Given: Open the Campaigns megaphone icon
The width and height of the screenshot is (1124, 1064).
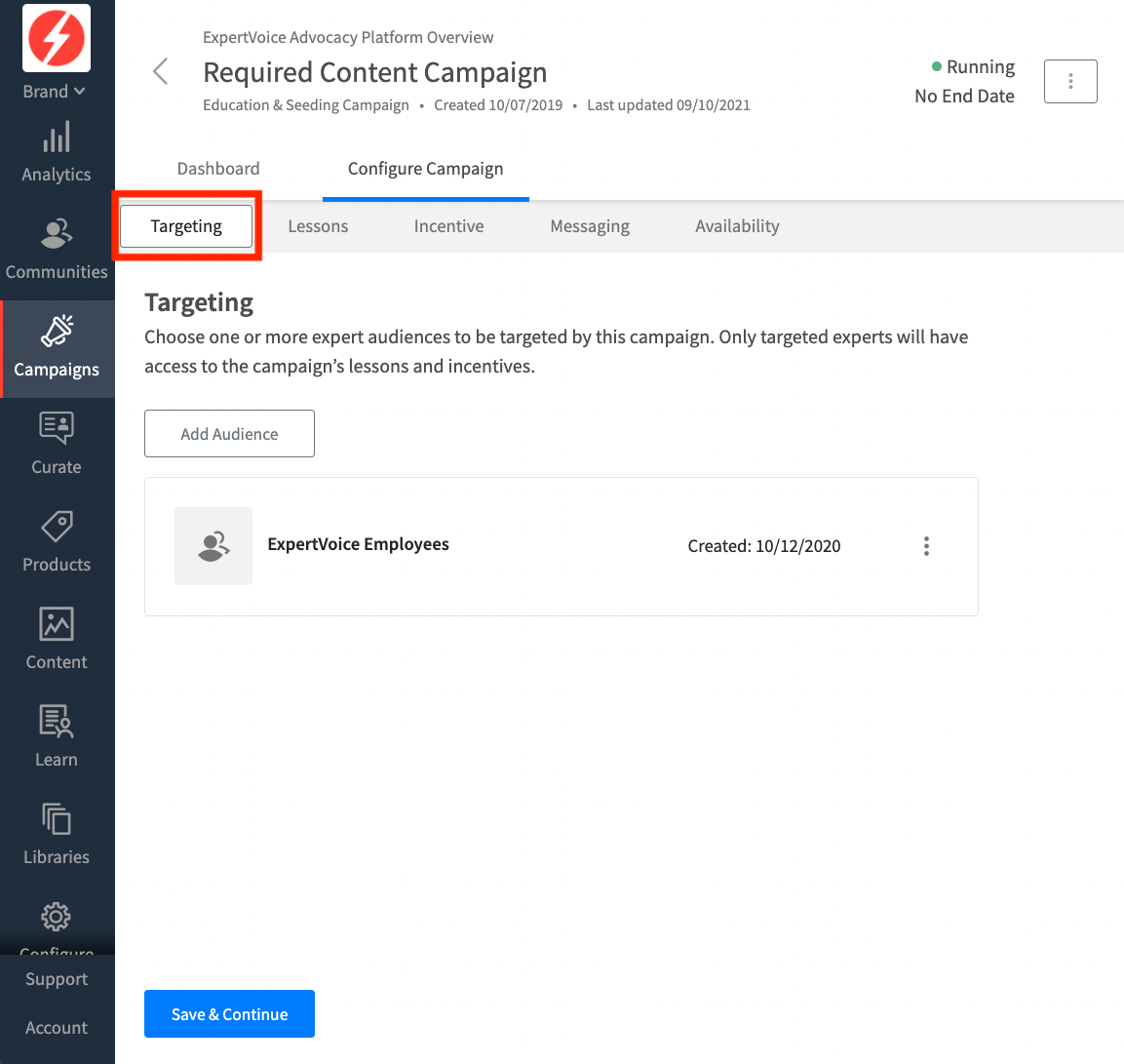Looking at the screenshot, I should point(57,331).
